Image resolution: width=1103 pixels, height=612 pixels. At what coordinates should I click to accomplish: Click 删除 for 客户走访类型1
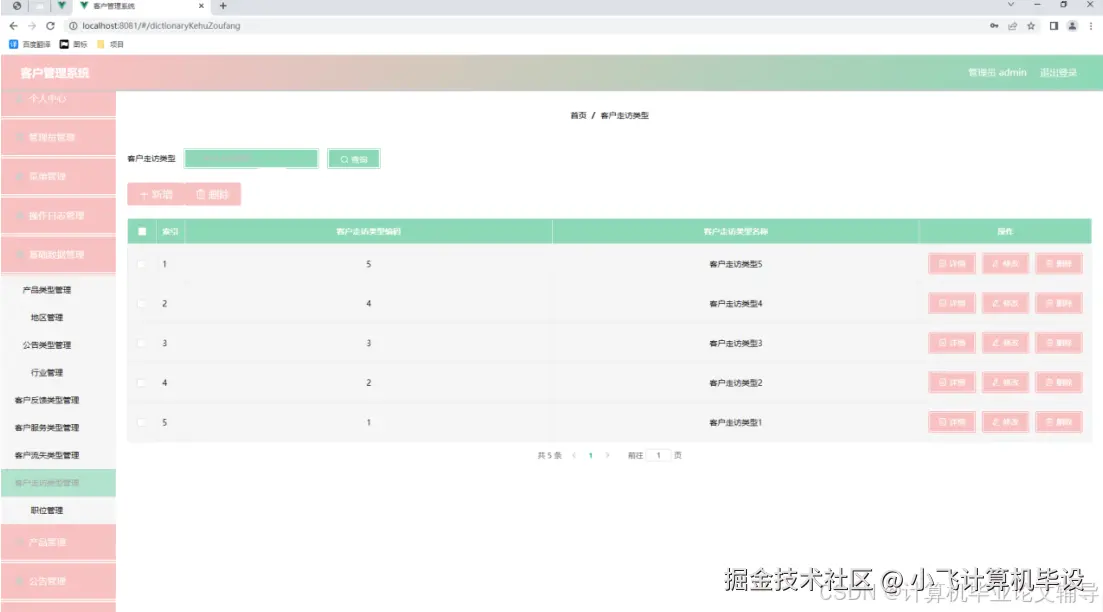(x=1059, y=422)
